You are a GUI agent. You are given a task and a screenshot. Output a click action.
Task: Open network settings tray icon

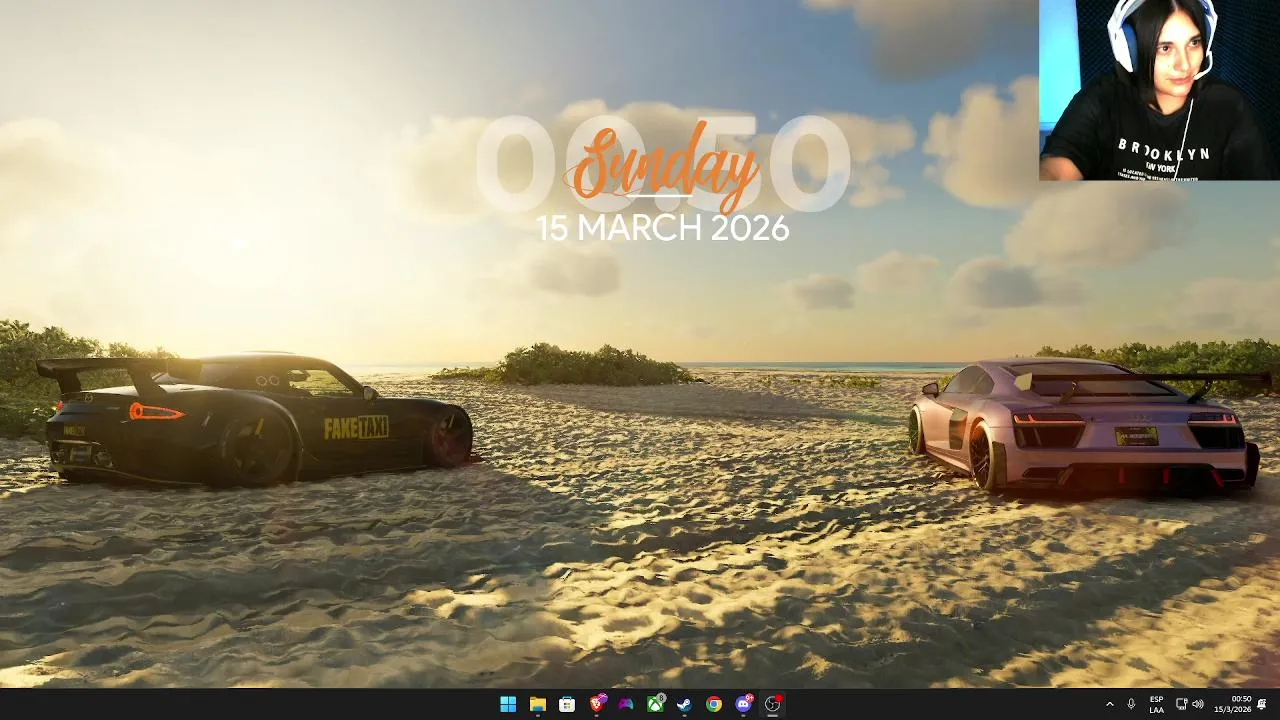tap(1181, 704)
